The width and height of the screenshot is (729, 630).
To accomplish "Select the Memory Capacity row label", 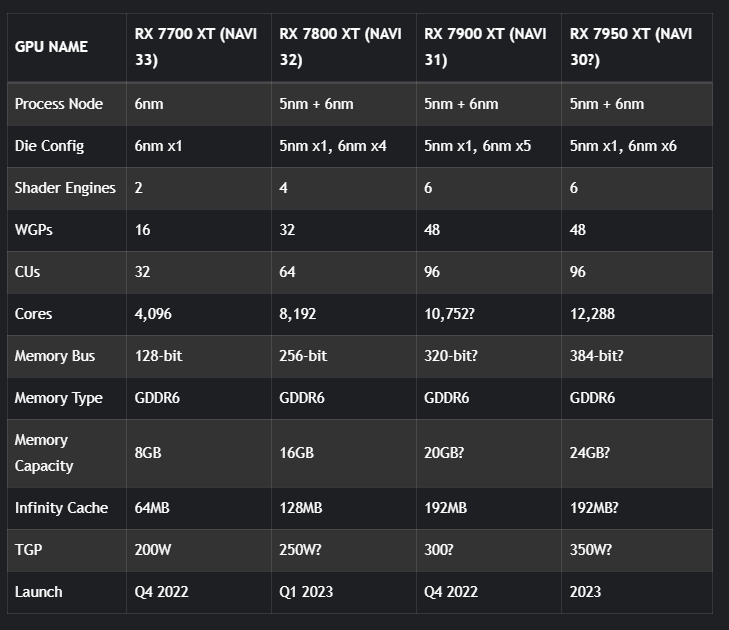I will (x=44, y=453).
